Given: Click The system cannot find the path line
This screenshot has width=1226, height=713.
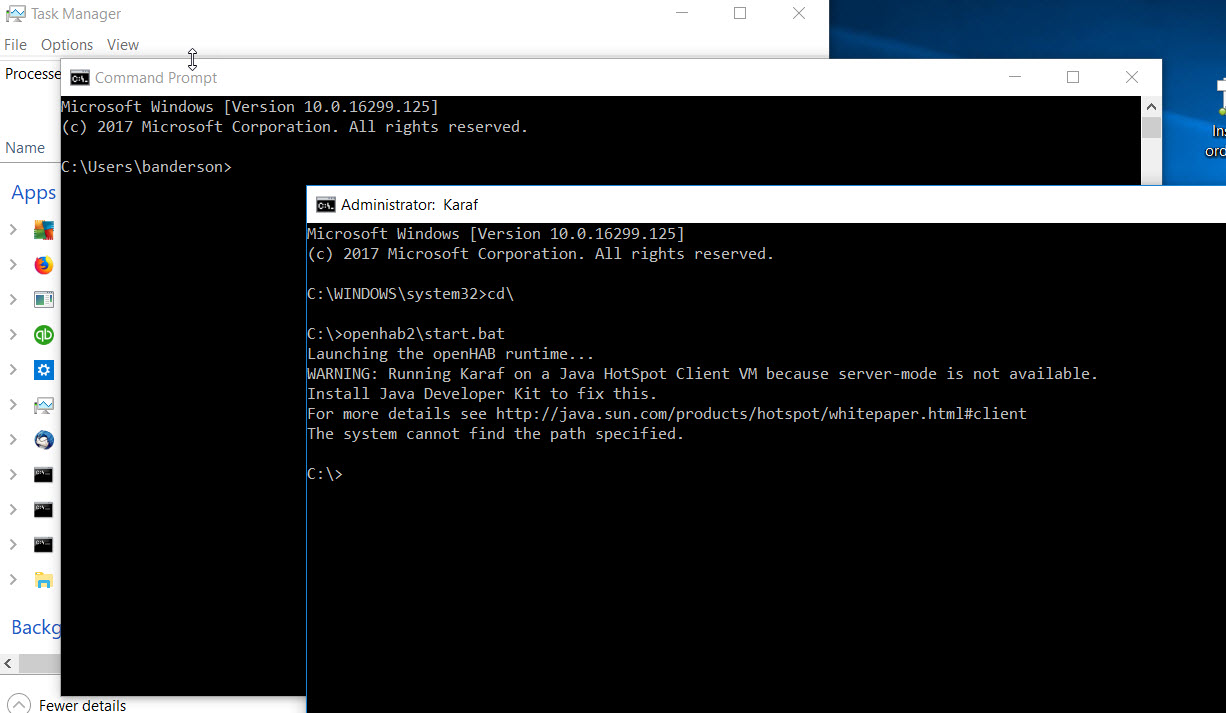Looking at the screenshot, I should (496, 434).
